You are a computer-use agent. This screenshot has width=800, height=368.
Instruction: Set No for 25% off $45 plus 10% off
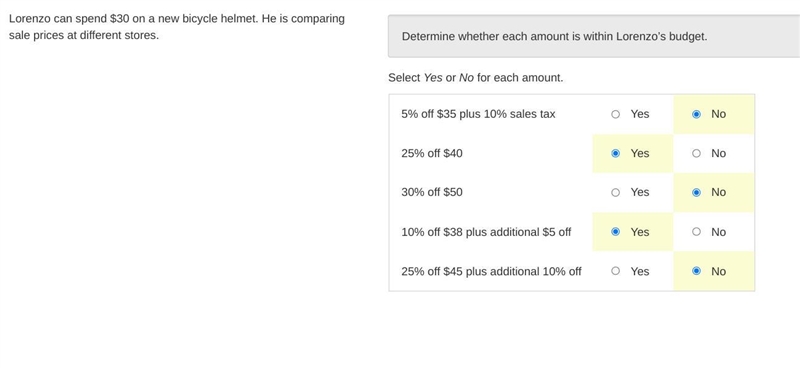click(x=696, y=271)
